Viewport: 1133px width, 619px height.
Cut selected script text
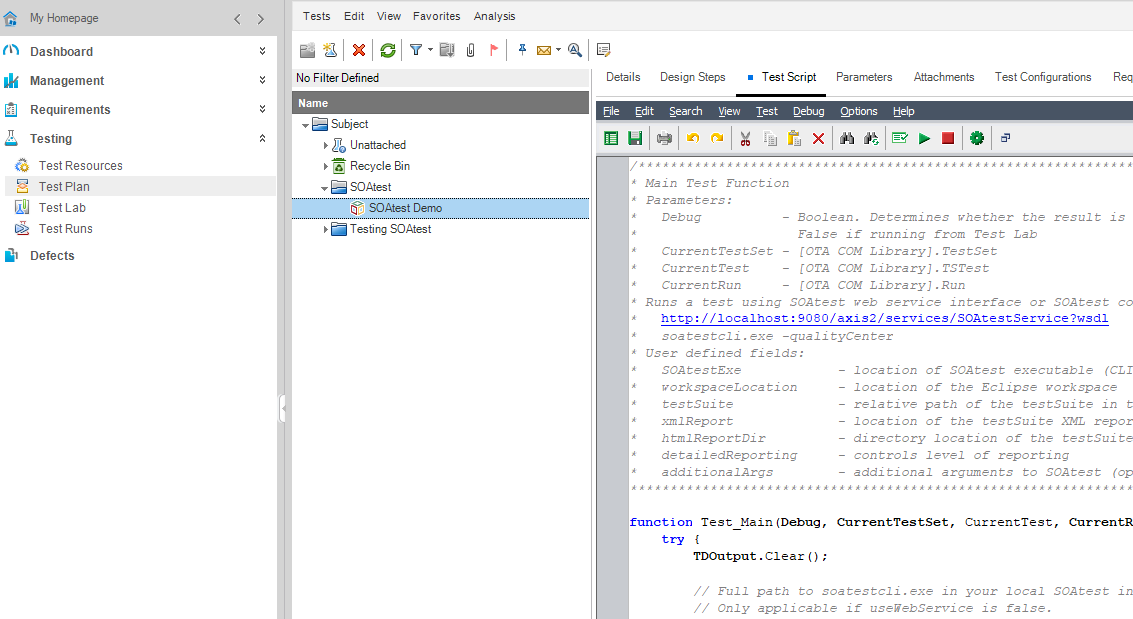pos(746,138)
